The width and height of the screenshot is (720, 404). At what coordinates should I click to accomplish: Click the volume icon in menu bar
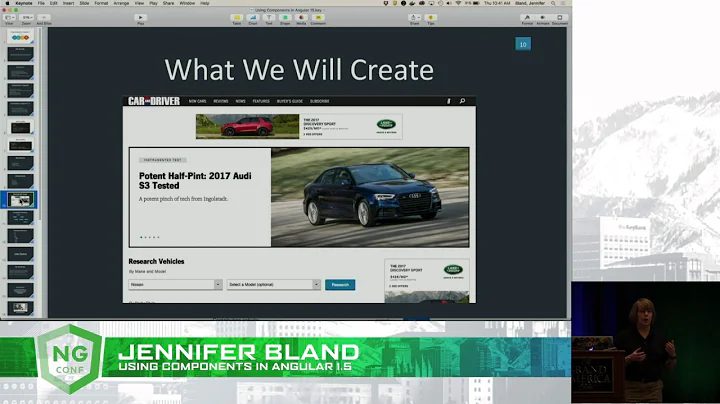click(449, 3)
